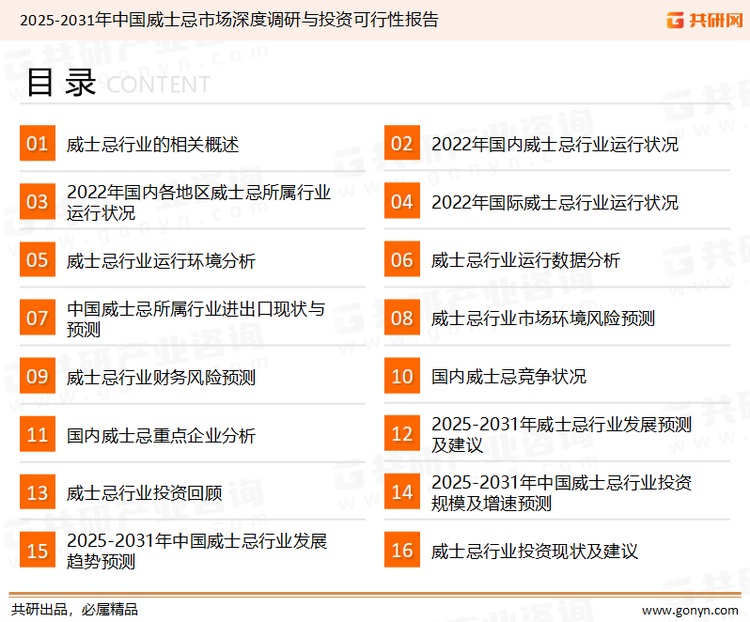The width and height of the screenshot is (750, 622).
Task: Select the orange 14 number badge
Action: tap(401, 492)
